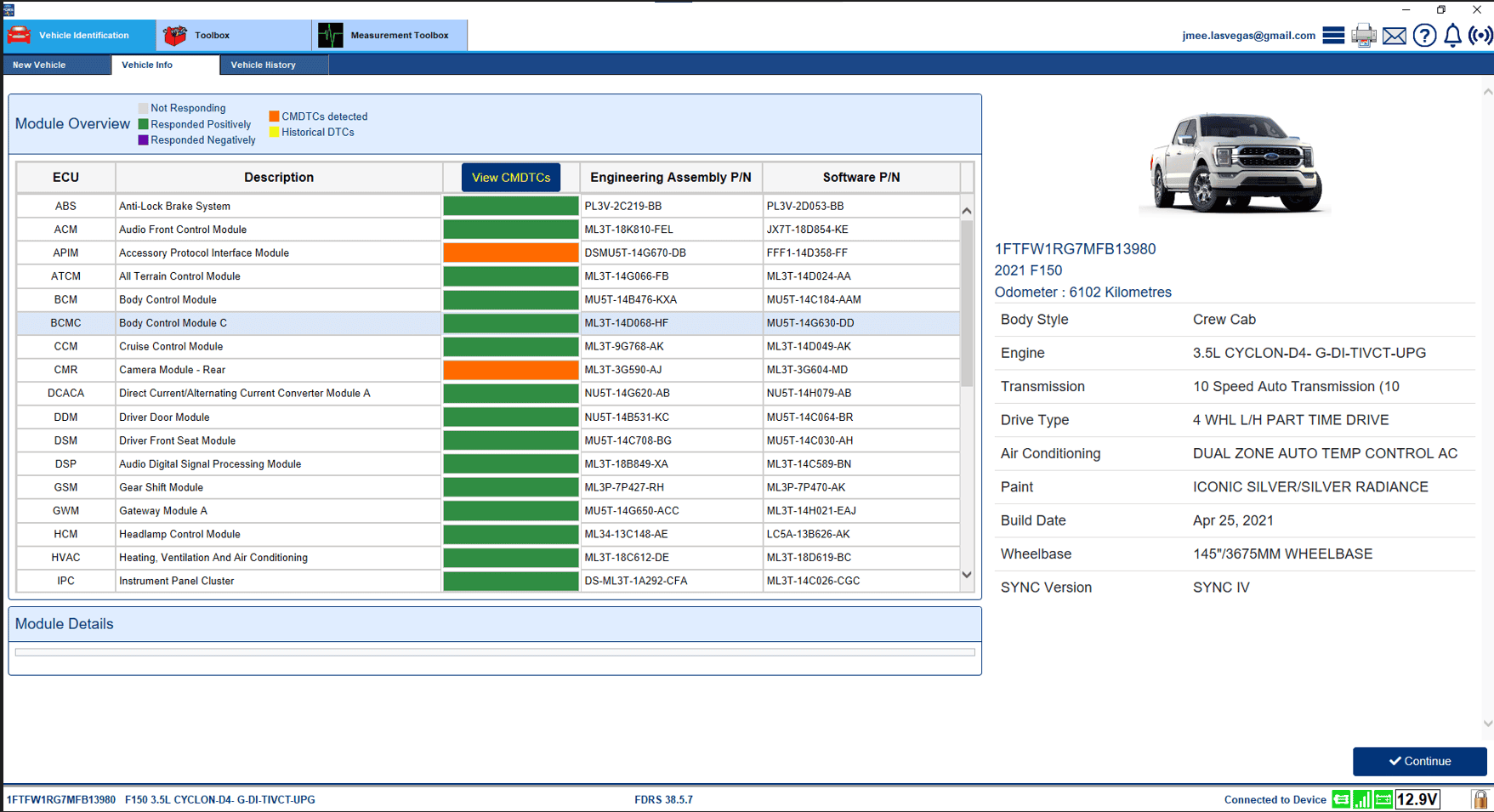Click the help question mark icon

(1424, 36)
